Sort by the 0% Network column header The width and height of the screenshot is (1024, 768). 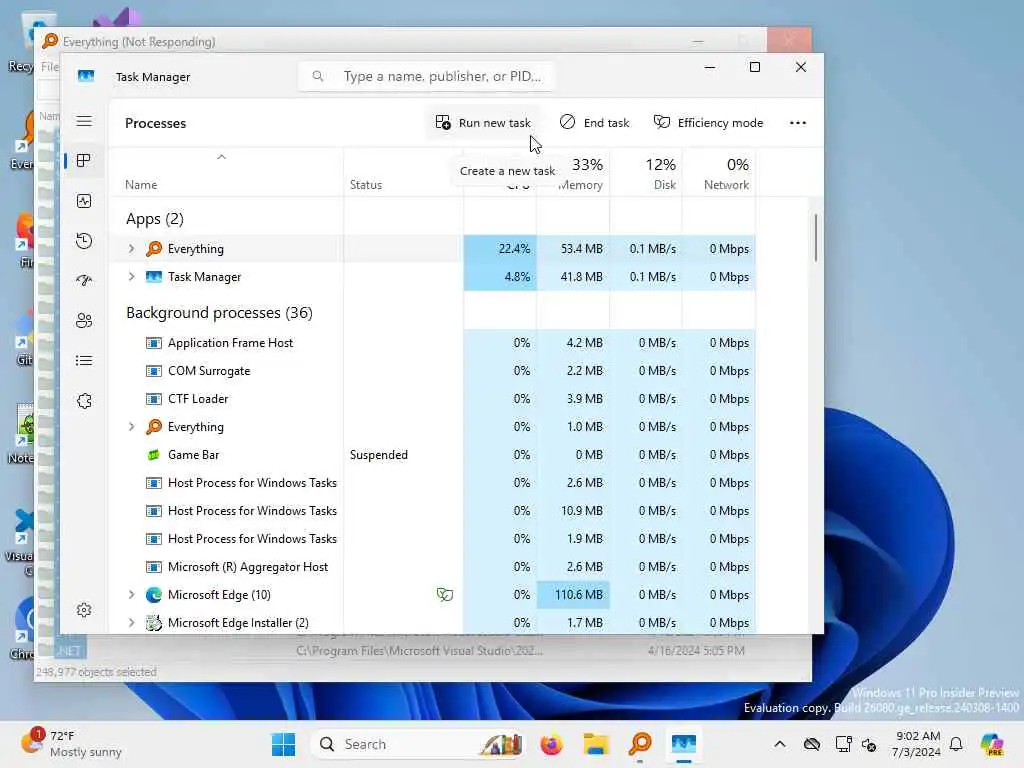pos(719,174)
